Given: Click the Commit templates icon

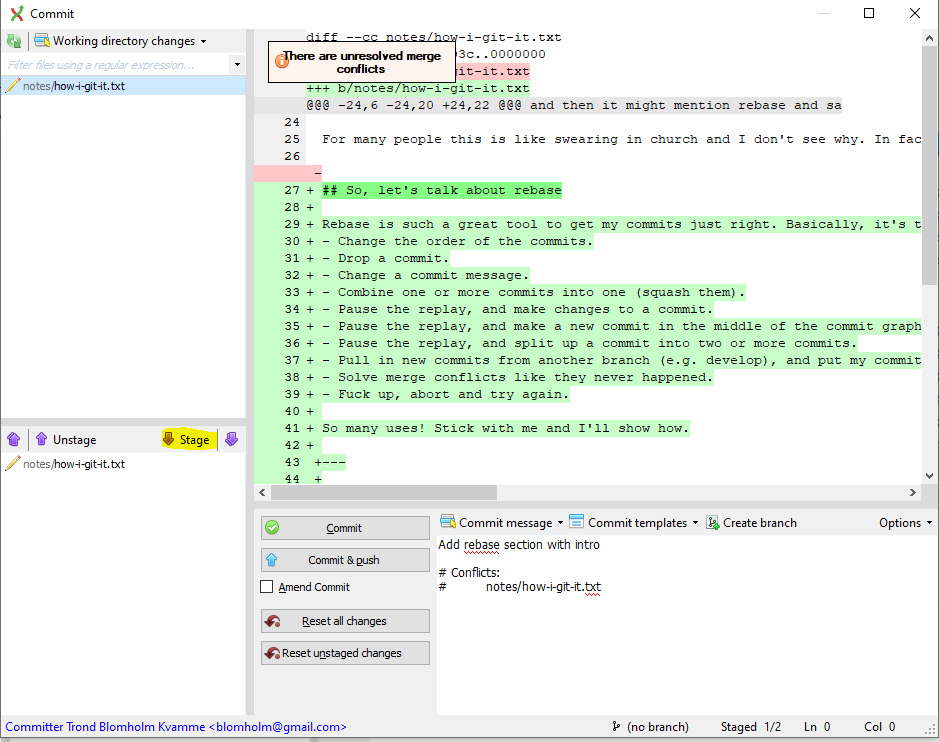Looking at the screenshot, I should (x=575, y=522).
